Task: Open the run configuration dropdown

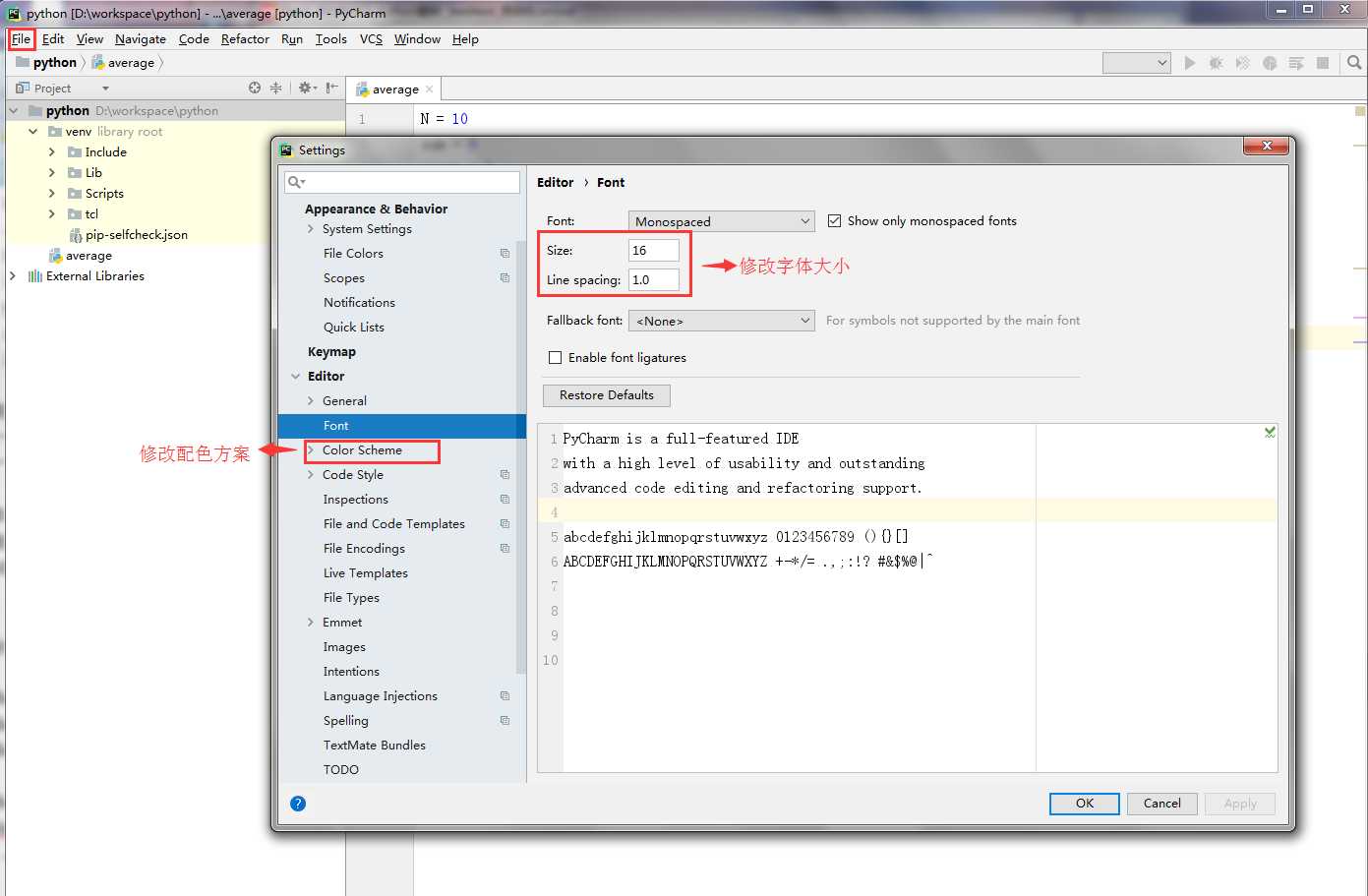Action: tap(1137, 63)
